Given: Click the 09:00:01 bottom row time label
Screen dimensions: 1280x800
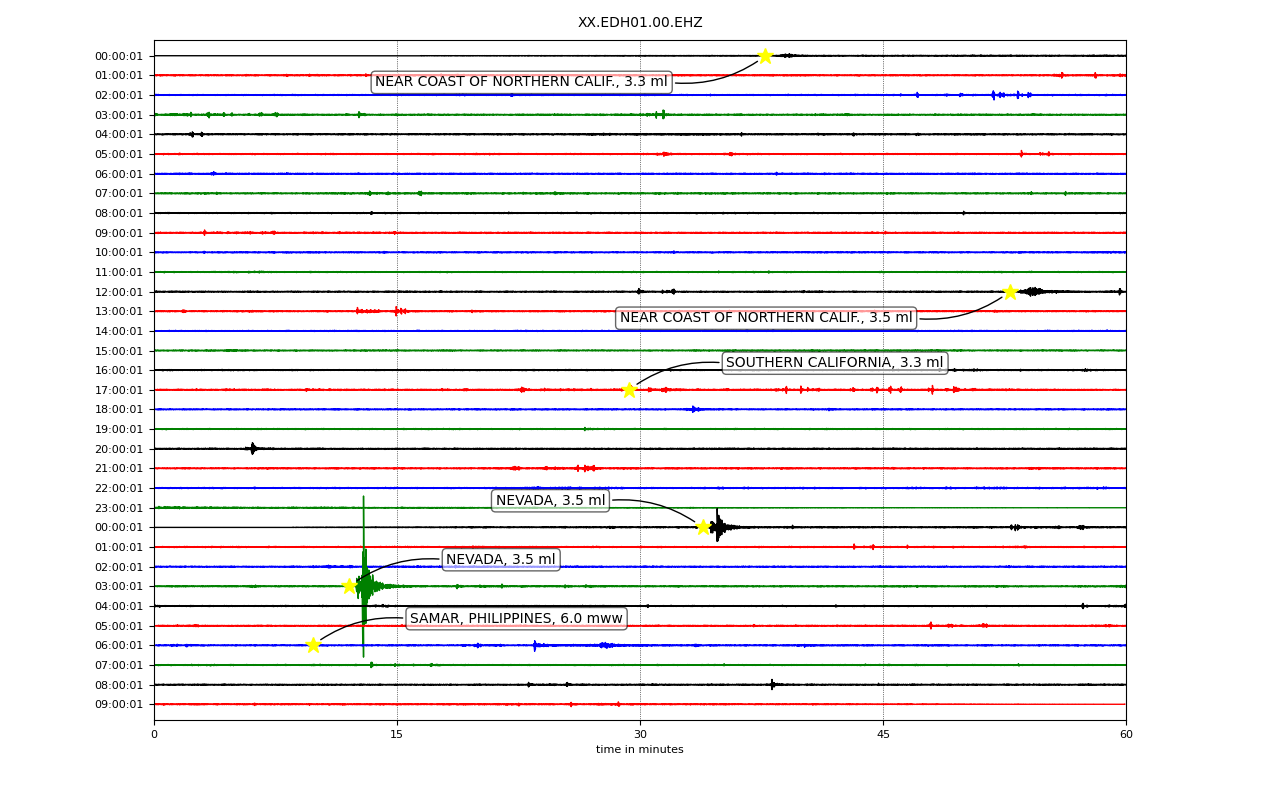Looking at the screenshot, I should pyautogui.click(x=120, y=704).
